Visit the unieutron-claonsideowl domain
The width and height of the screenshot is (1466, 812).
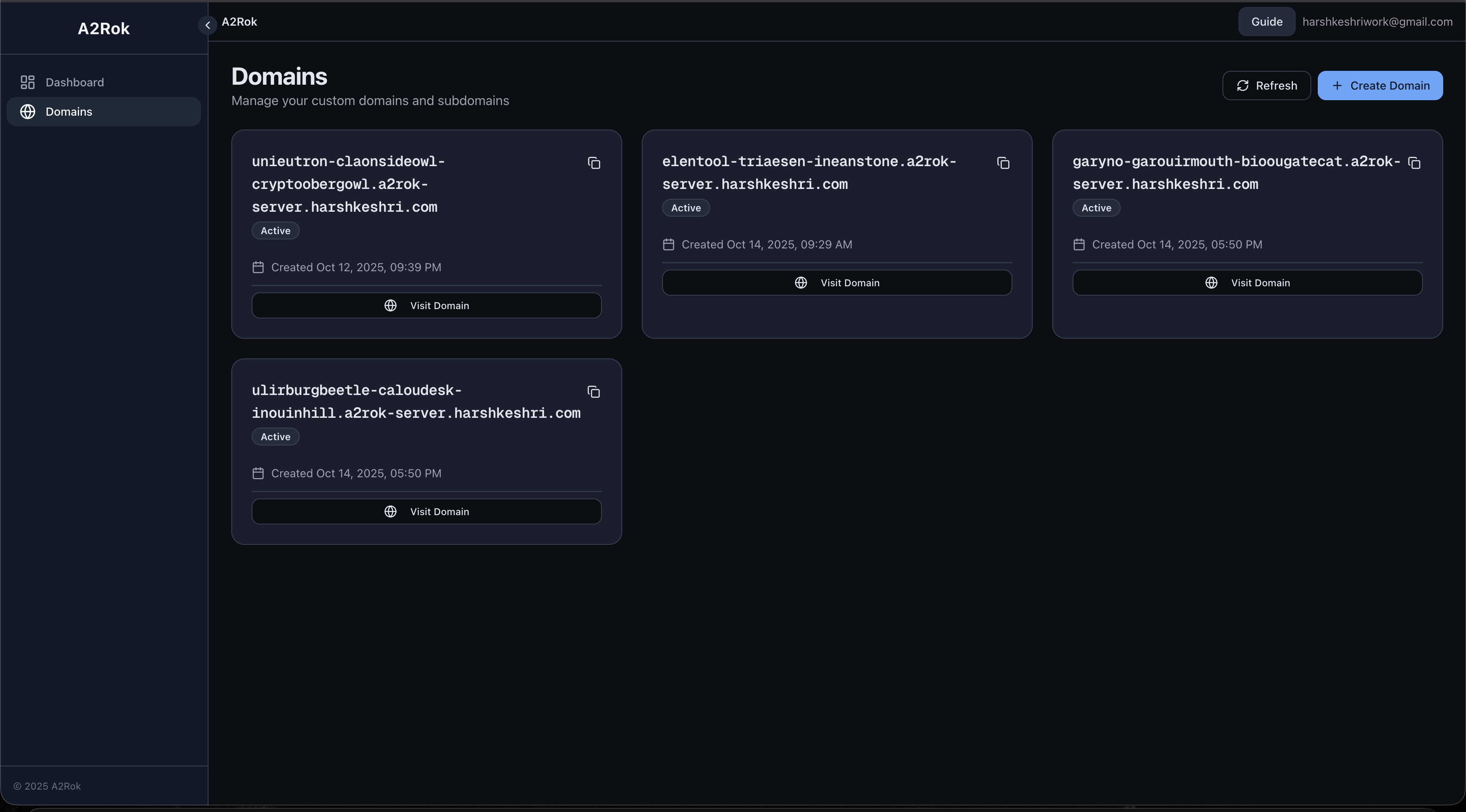coord(426,305)
